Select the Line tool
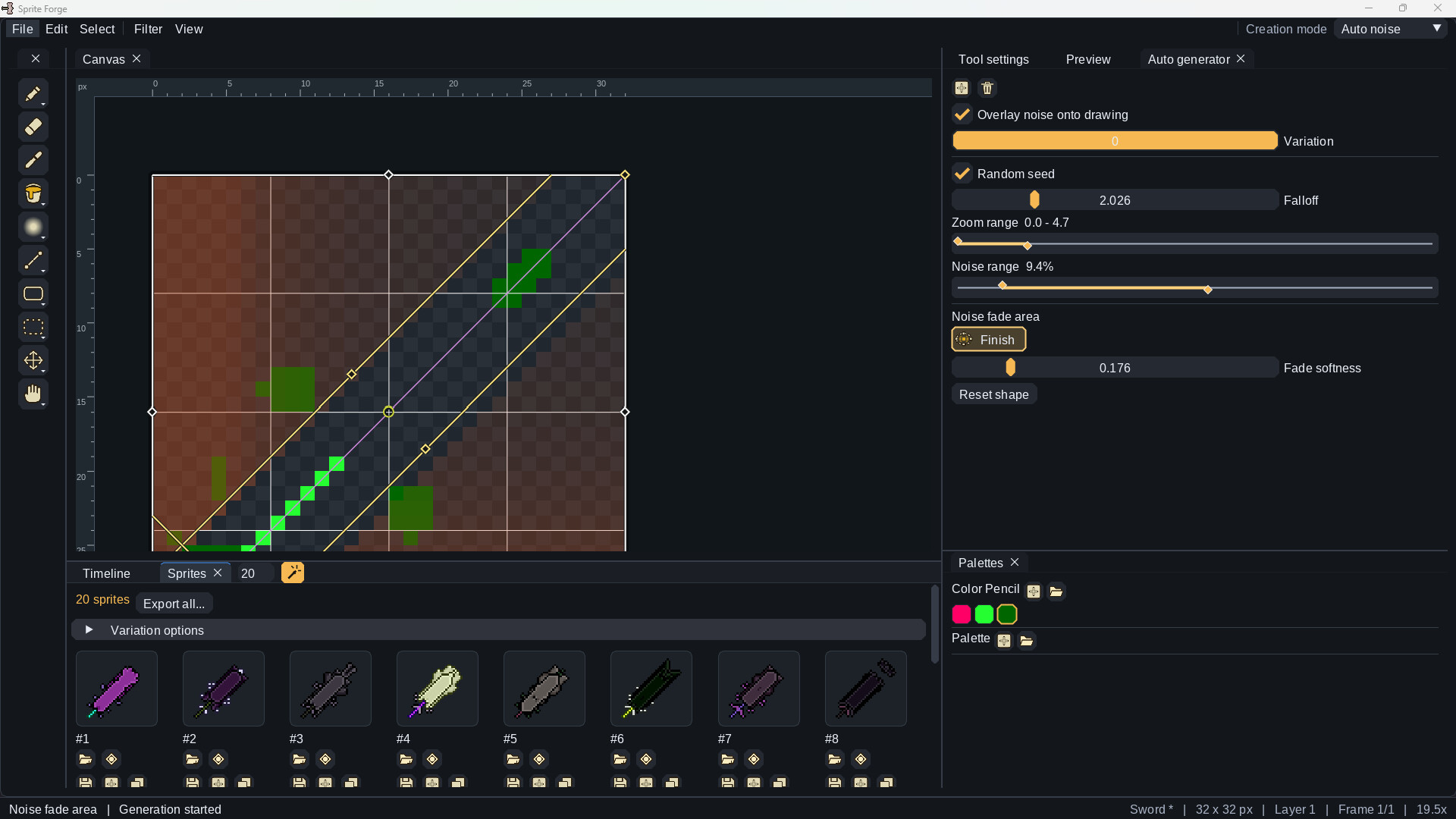 33,260
